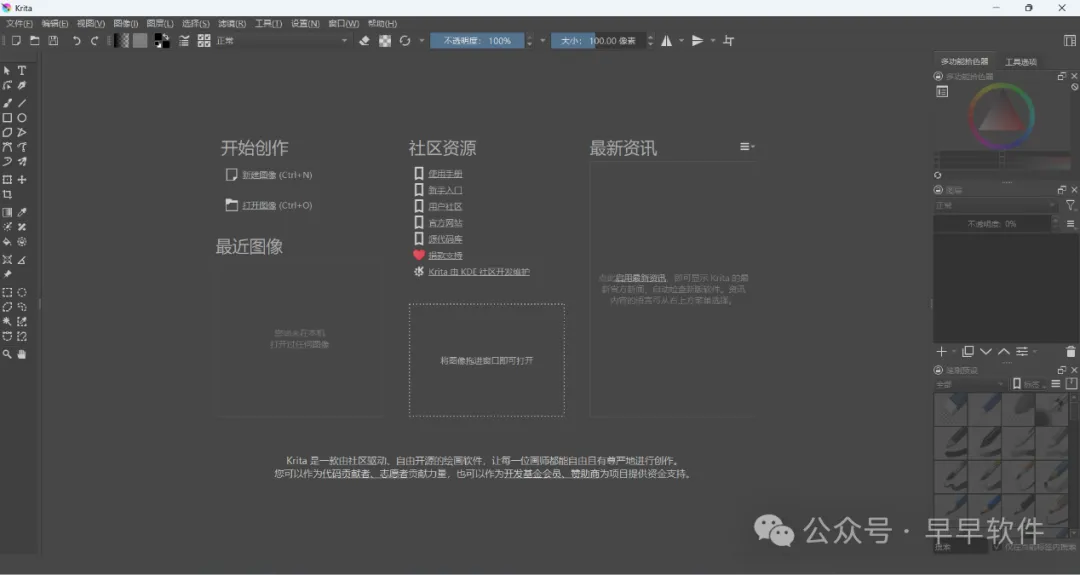1080x575 pixels.
Task: Click the 打开图像 (Ctrl+O) link
Action: 269,205
